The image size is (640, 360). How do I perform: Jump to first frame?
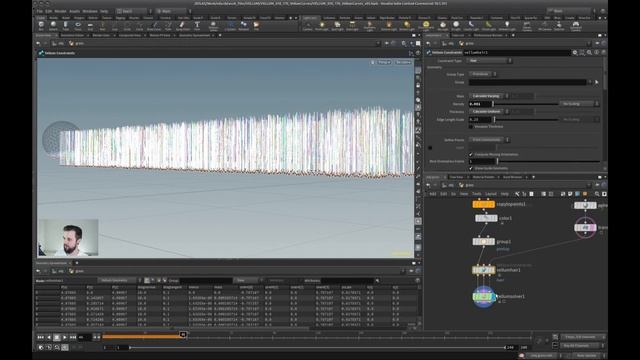[40, 337]
